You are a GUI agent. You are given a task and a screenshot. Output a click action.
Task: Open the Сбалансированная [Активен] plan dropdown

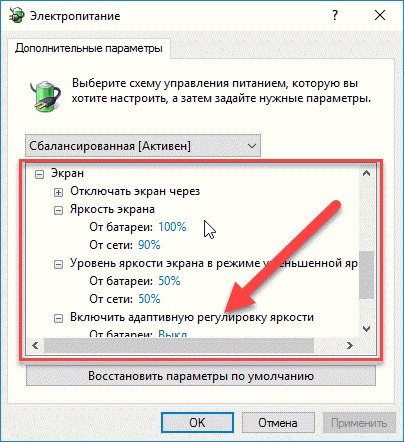(143, 146)
